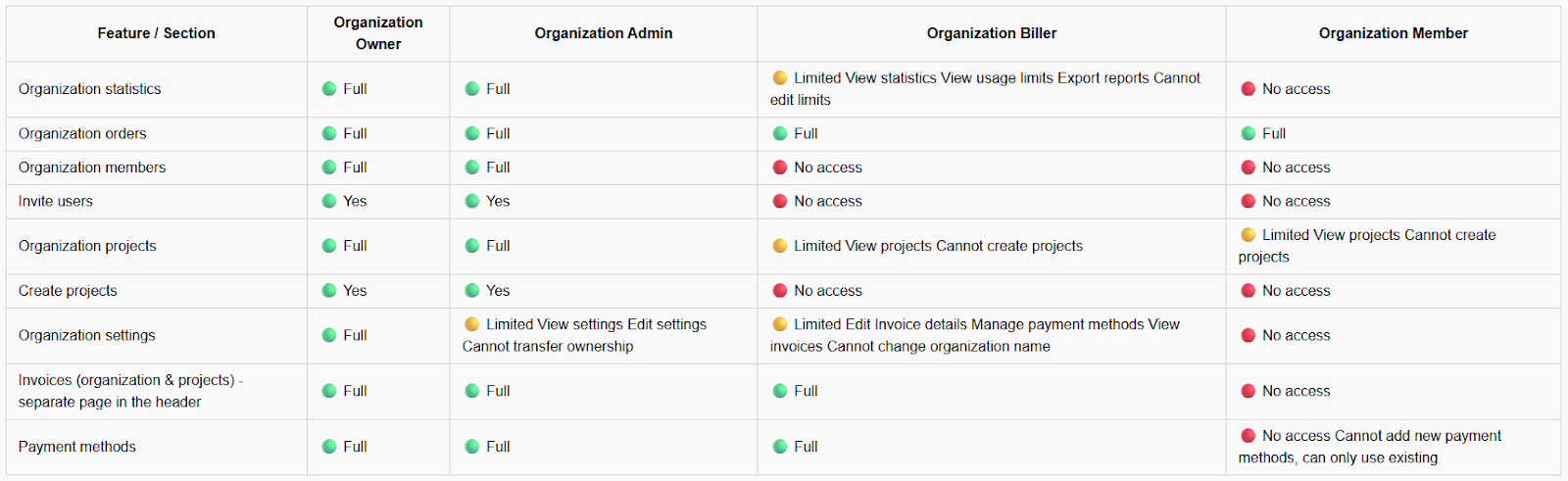Screen dimensions: 1568x481
Task: Click the yellow dot for Admin organization settings
Action: coord(472,324)
